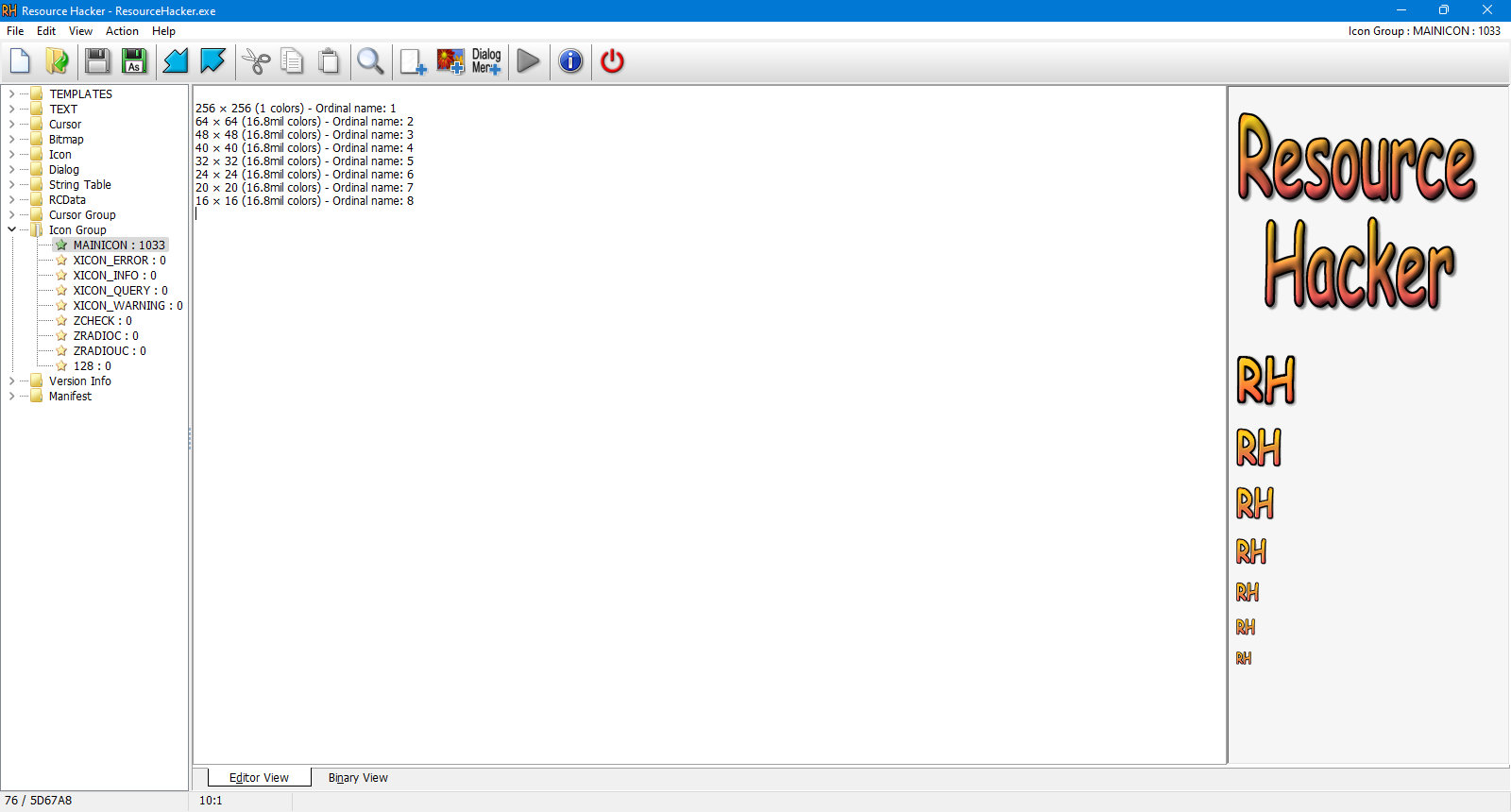Open the Dialog Menu toolbar button
Viewport: 1511px width, 812px height.
coord(486,61)
